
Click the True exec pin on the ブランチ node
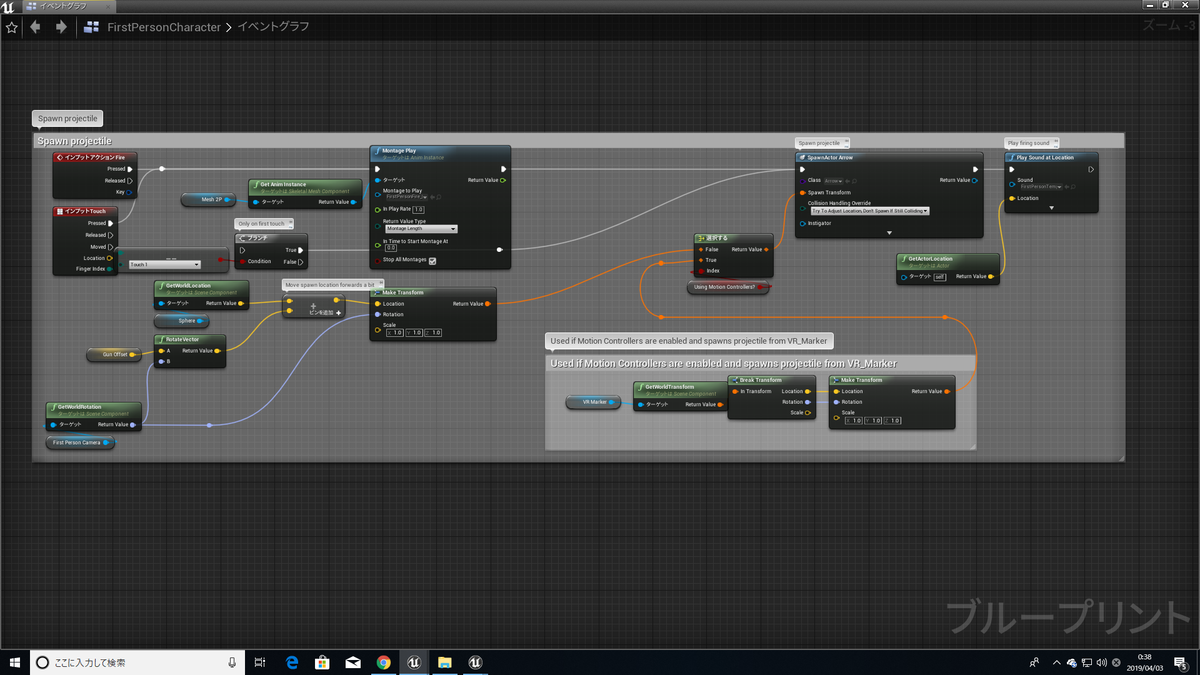[x=301, y=250]
